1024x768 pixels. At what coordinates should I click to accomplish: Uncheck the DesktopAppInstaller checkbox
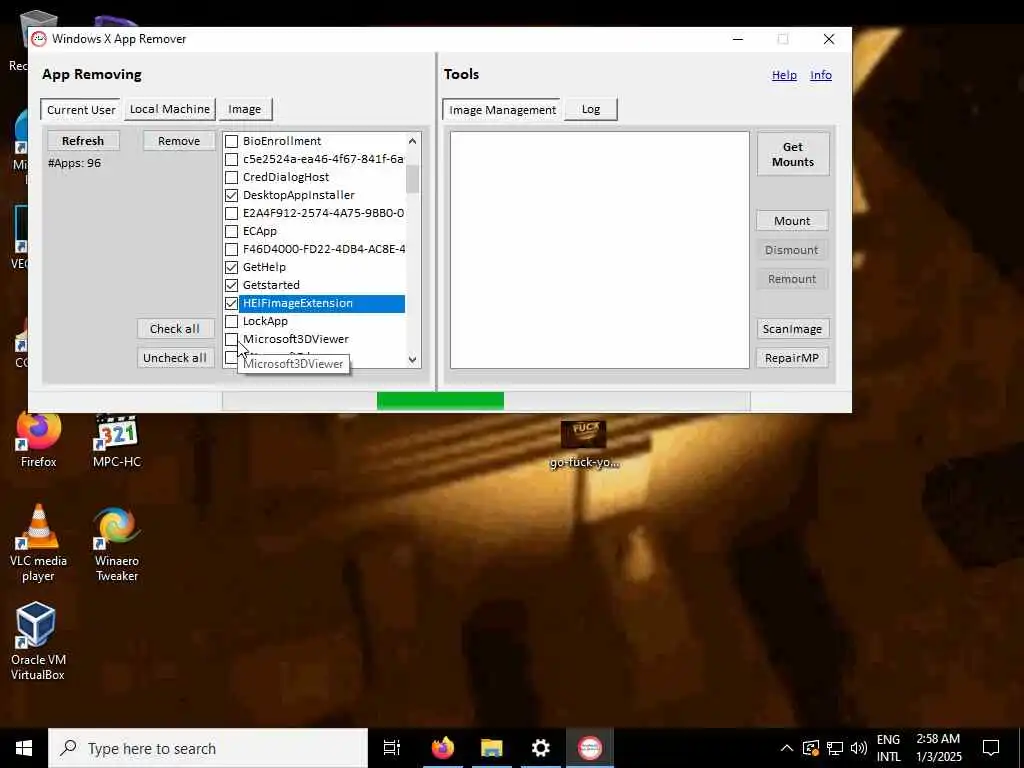click(231, 195)
